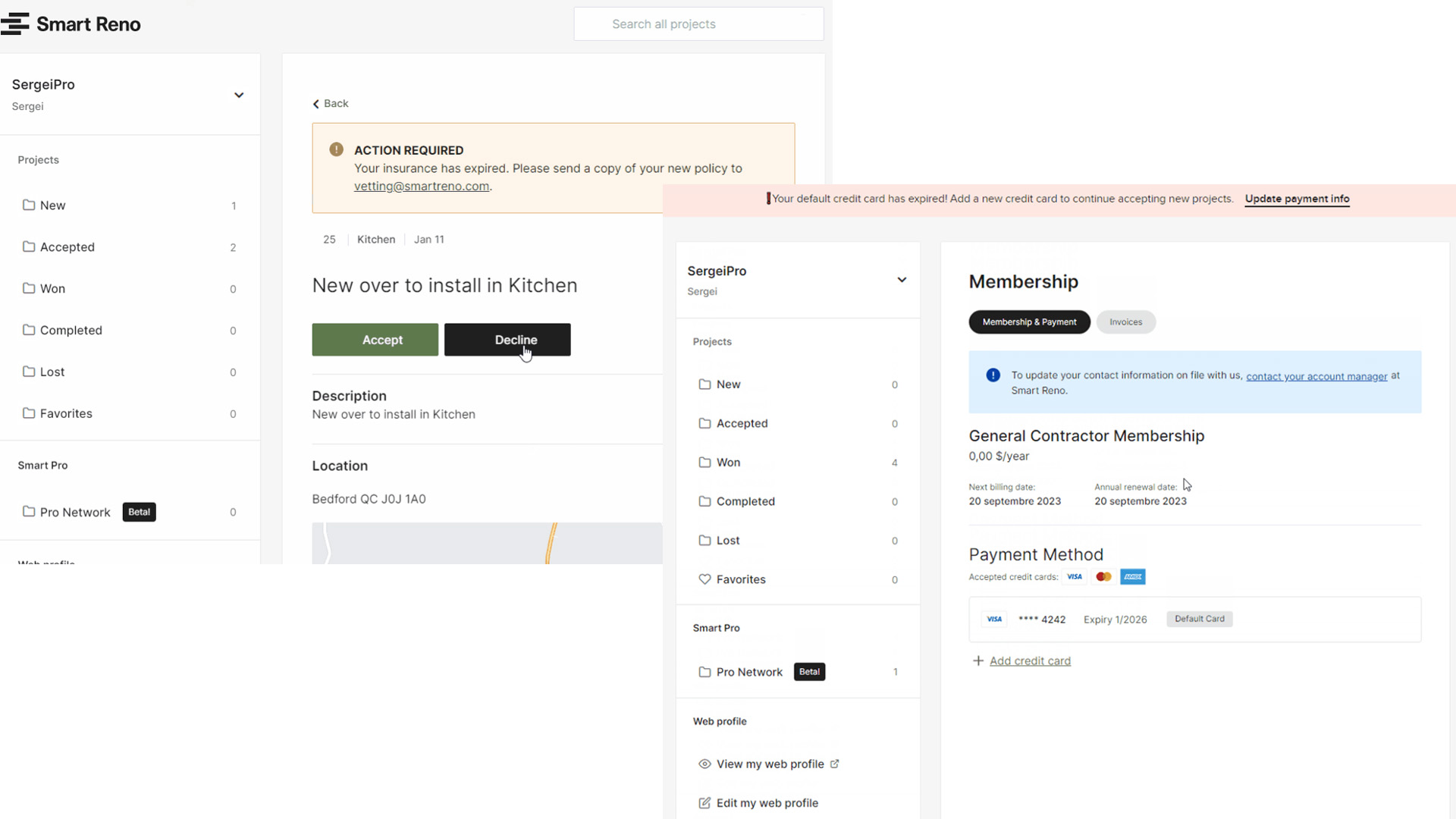Click the Pro Network folder icon in the left sidebar
Screen dimensions: 1456x819
point(29,512)
